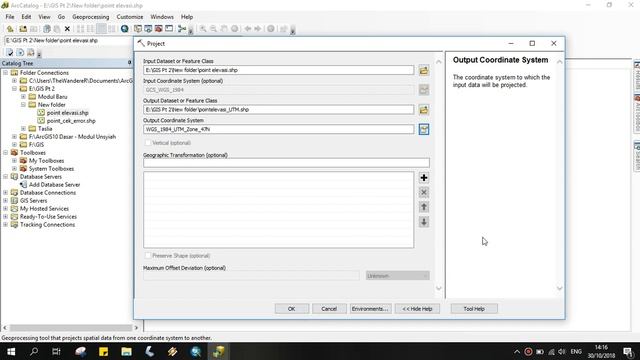Toggle the Preserve Shape (optional) checkbox
This screenshot has height=360, width=640.
148,256
